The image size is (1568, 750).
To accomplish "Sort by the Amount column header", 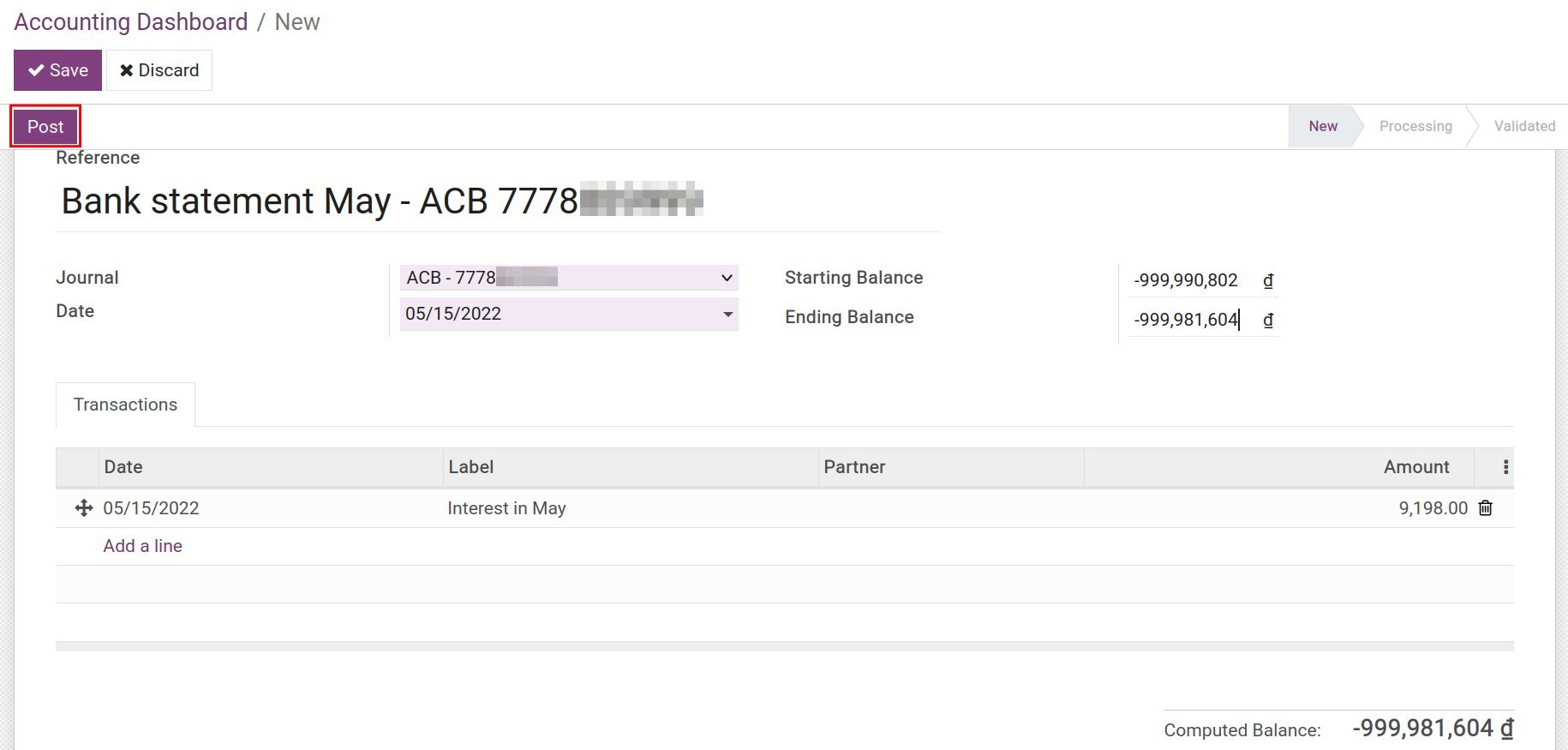I will point(1415,467).
